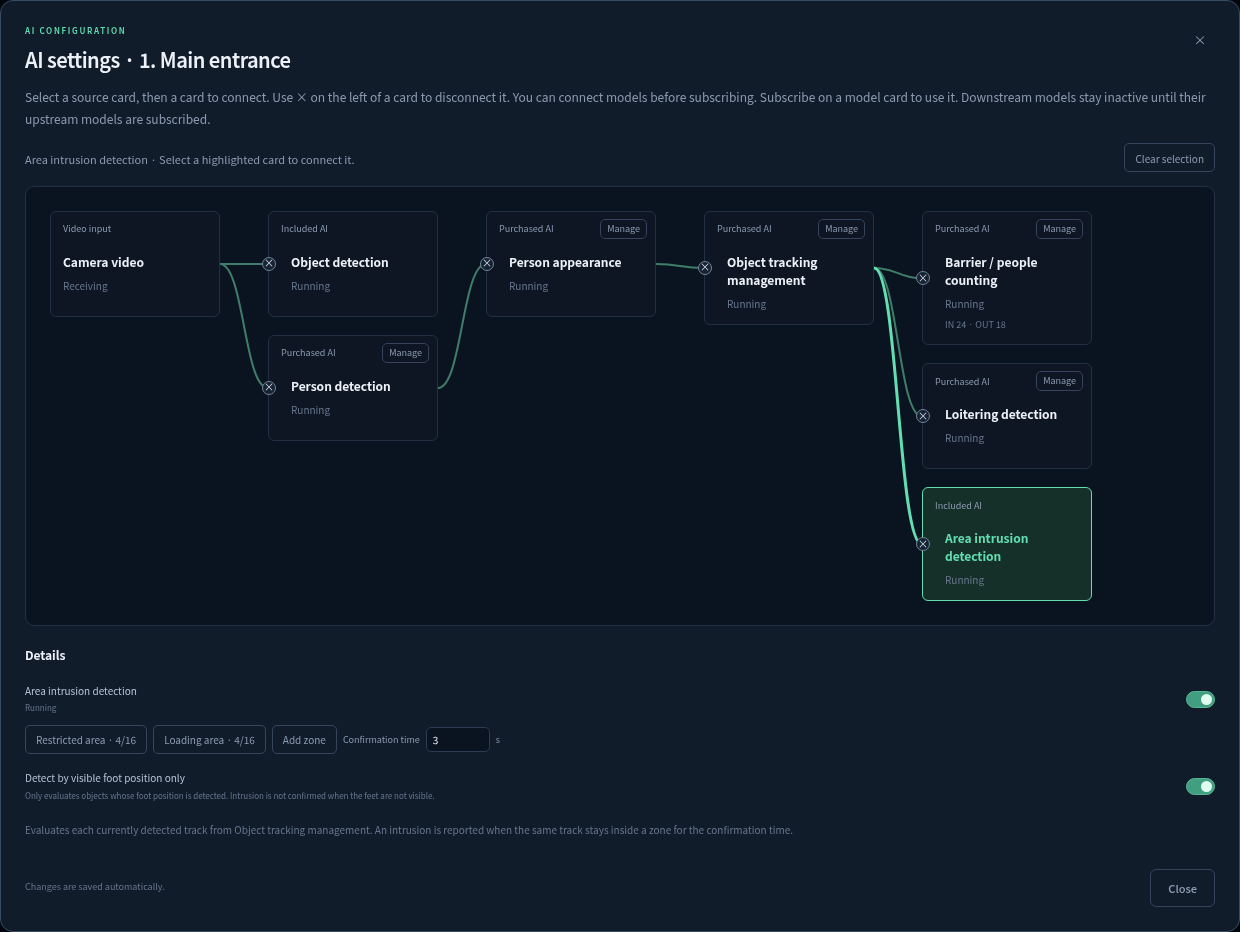Focus the Confirmation time input field
Screen dimensions: 1240x932
(x=458, y=740)
